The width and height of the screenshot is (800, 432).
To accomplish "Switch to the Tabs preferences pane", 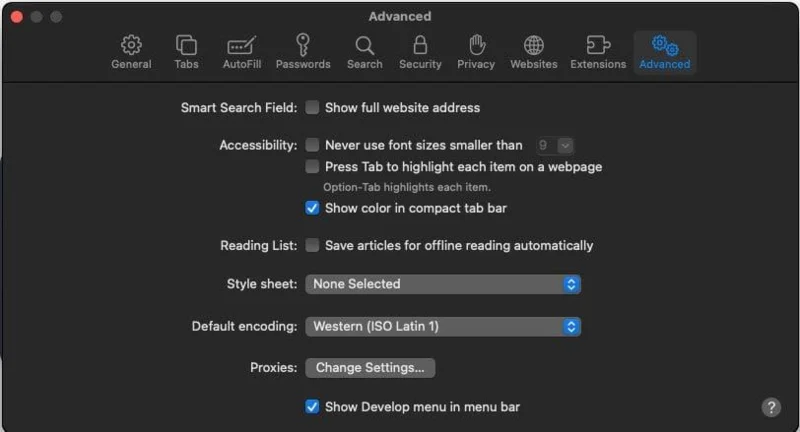I will (x=186, y=52).
